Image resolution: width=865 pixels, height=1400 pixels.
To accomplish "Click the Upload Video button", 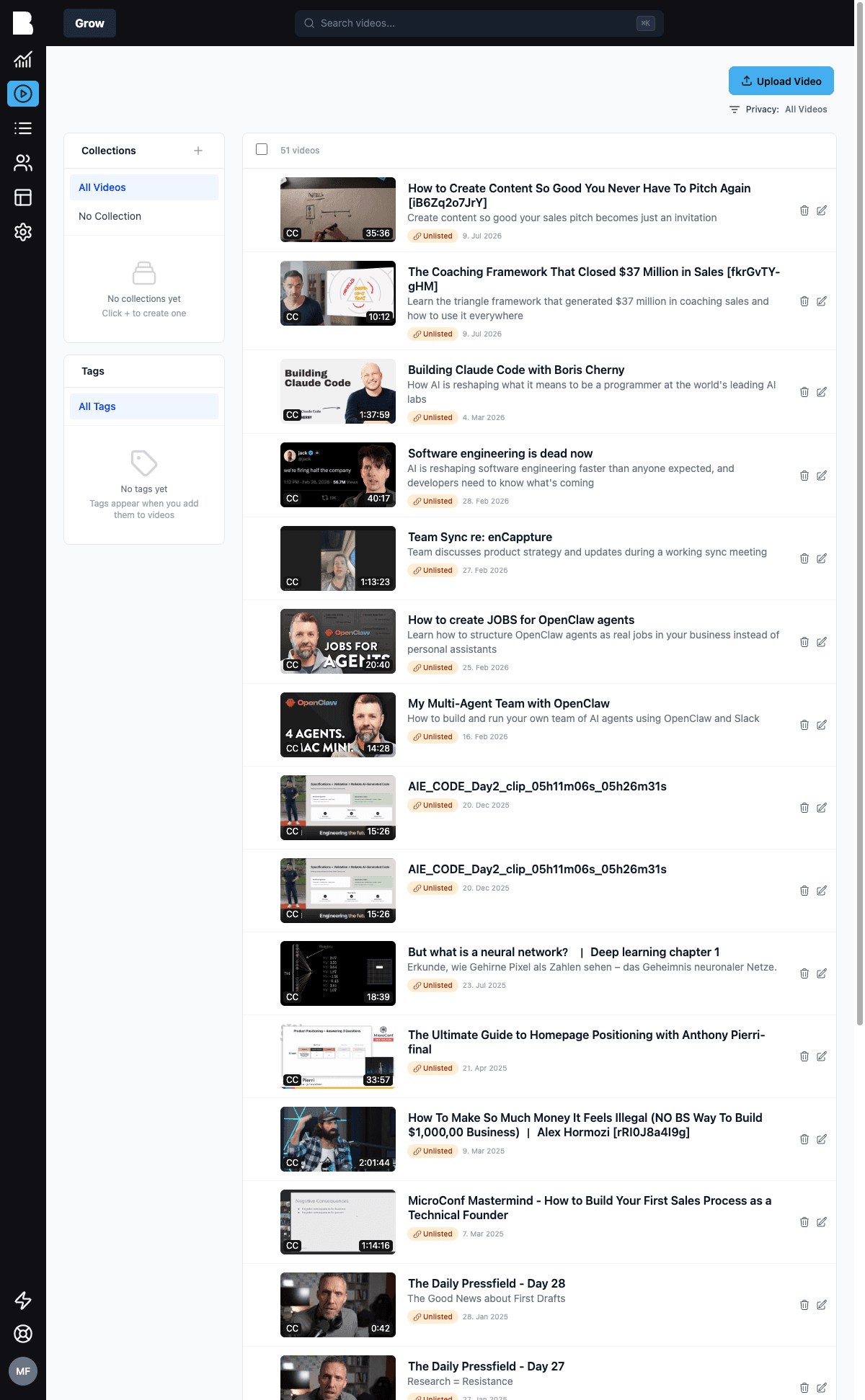I will click(781, 81).
